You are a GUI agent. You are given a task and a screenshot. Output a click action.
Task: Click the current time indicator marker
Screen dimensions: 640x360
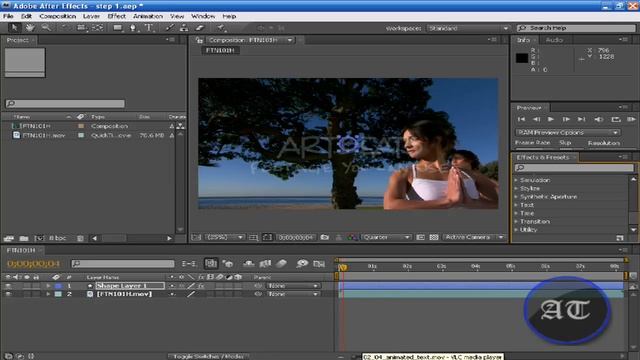tap(342, 267)
